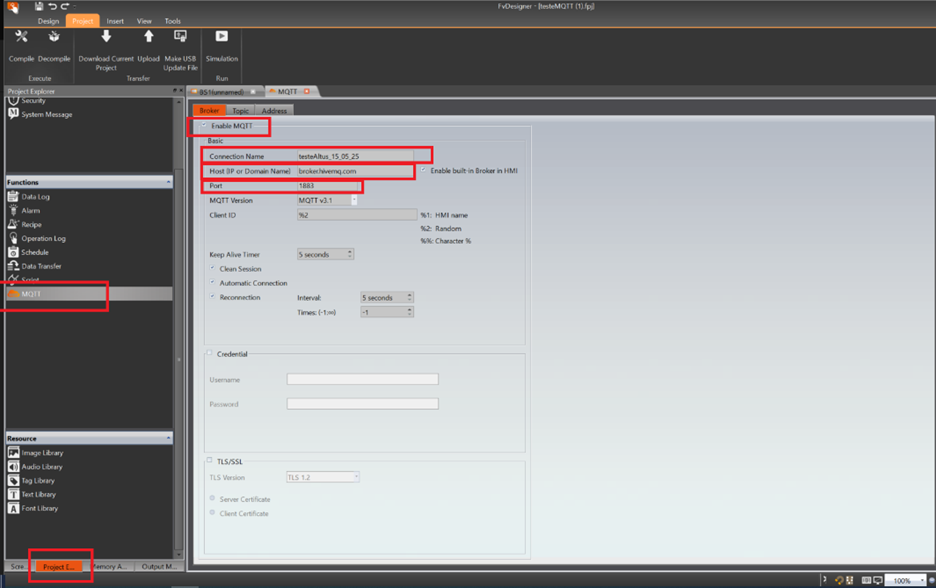Click Make USB Update File icon
936x588 pixels.
tap(180, 37)
